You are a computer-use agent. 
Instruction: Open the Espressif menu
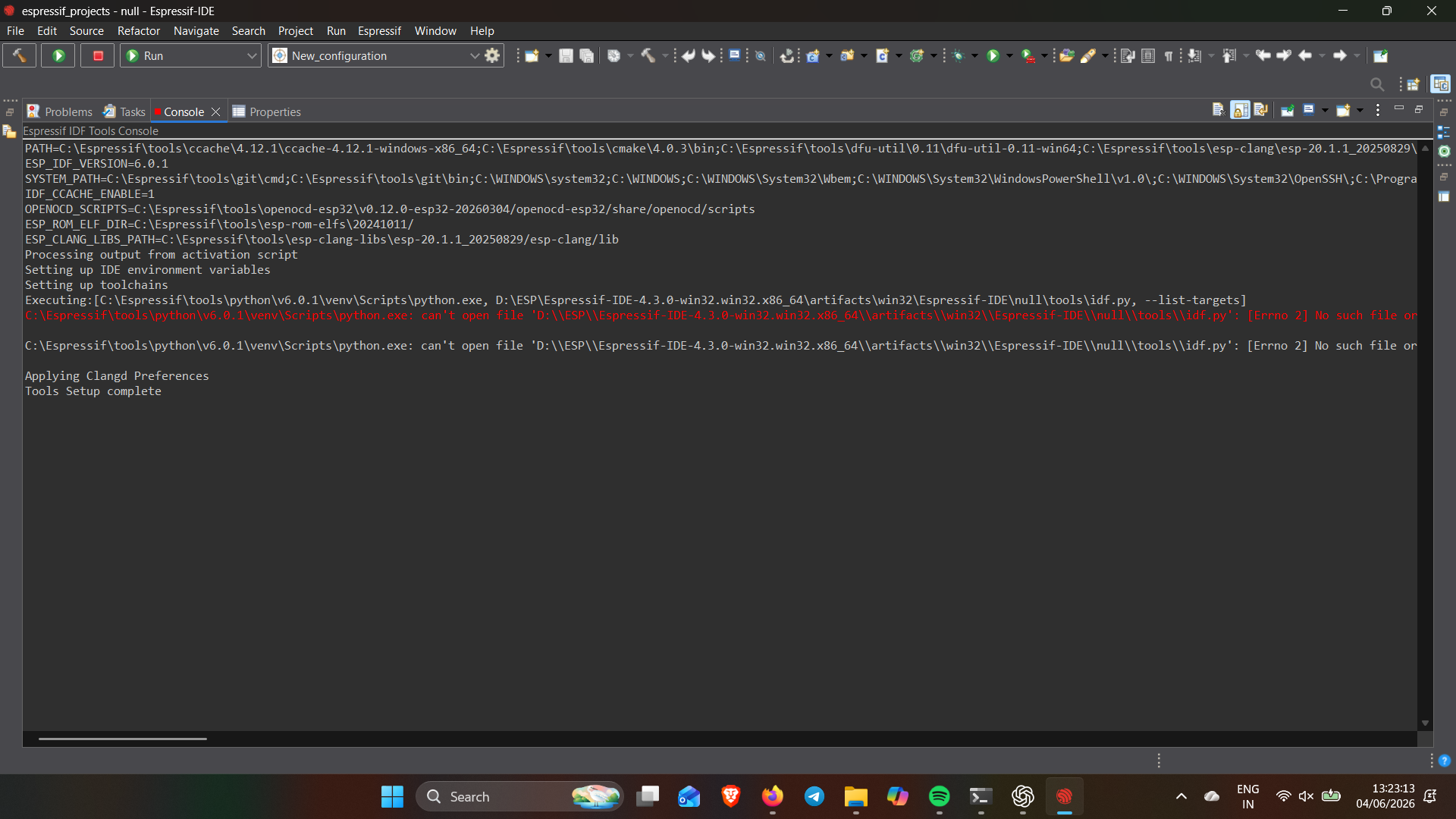[x=379, y=30]
